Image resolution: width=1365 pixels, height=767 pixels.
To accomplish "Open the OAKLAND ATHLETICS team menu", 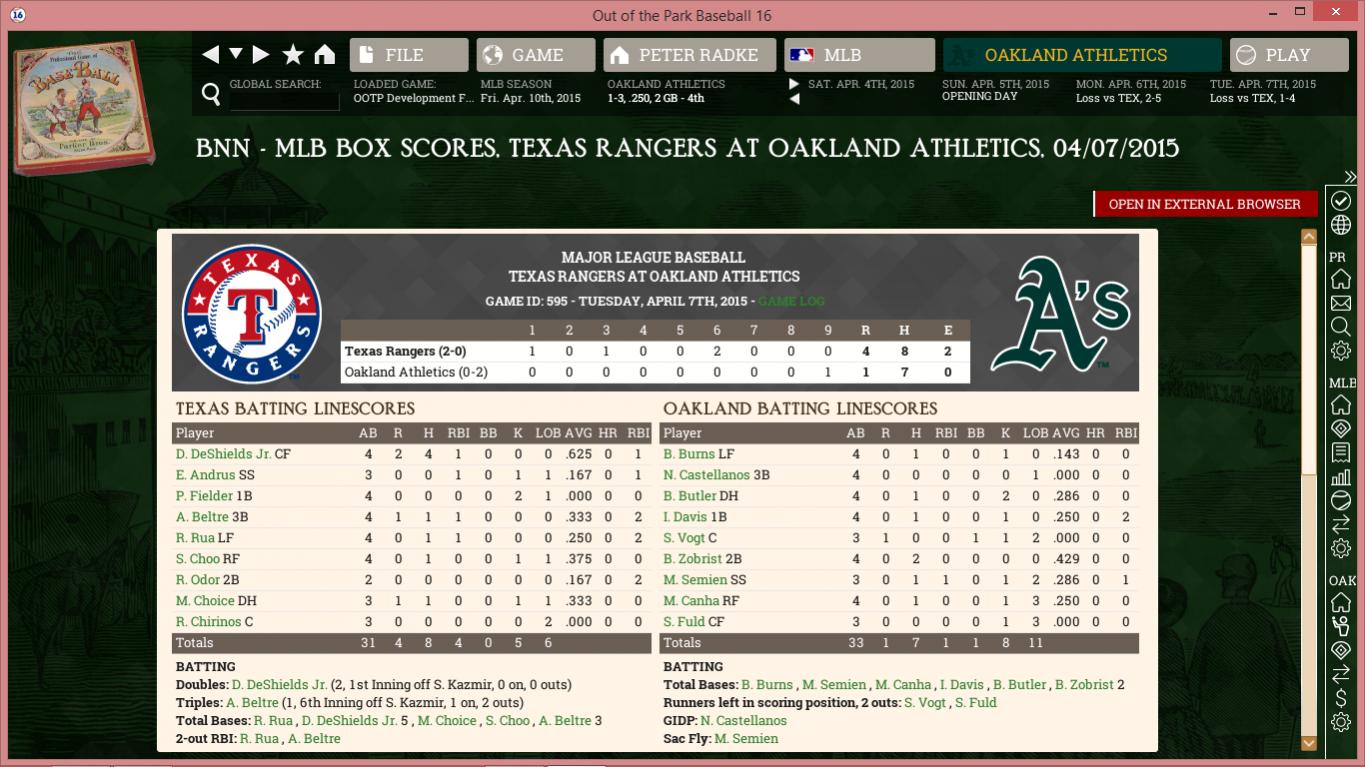I will (x=1082, y=55).
